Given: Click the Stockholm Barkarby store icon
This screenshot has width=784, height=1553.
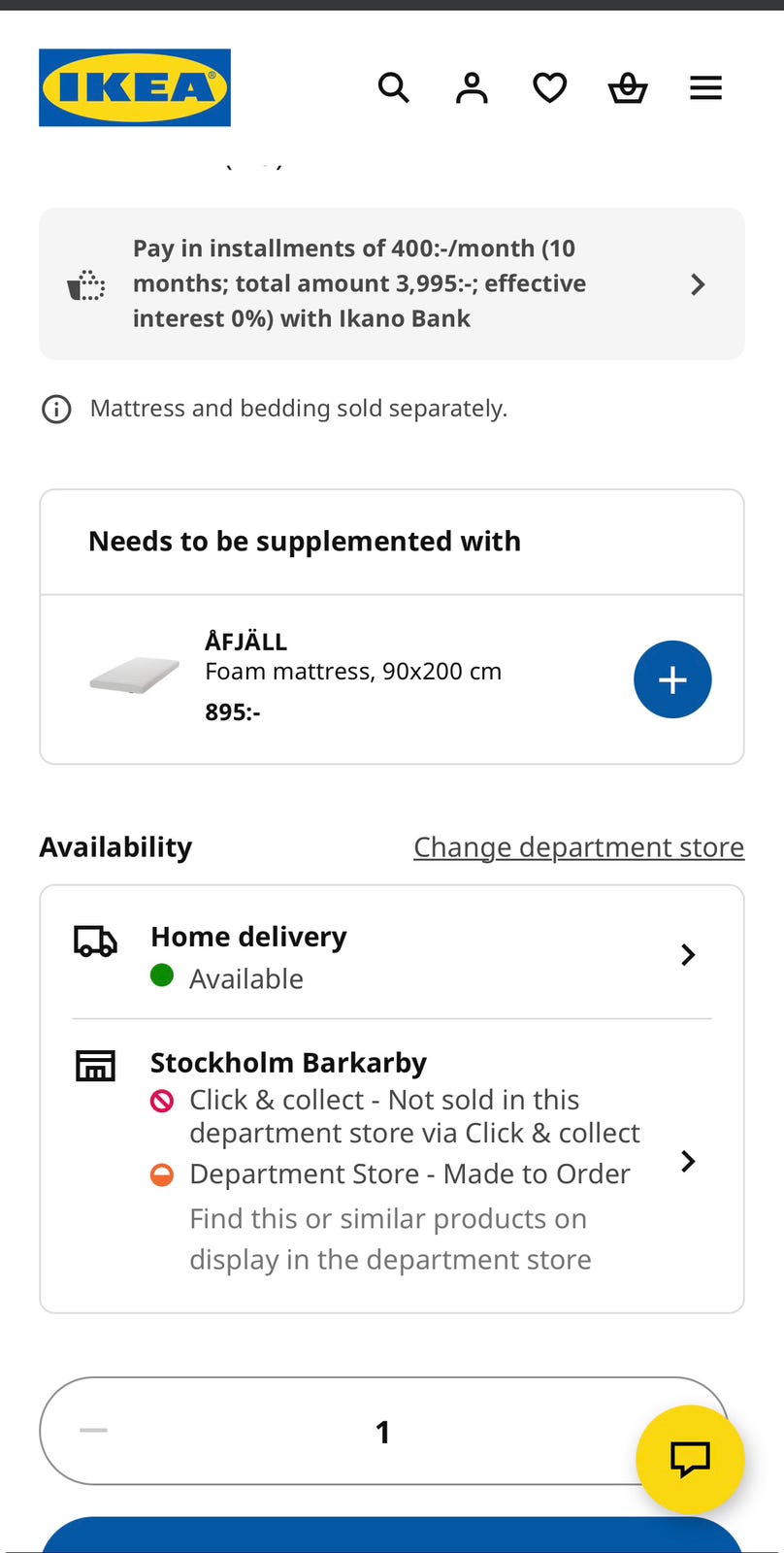Looking at the screenshot, I should tap(95, 1066).
